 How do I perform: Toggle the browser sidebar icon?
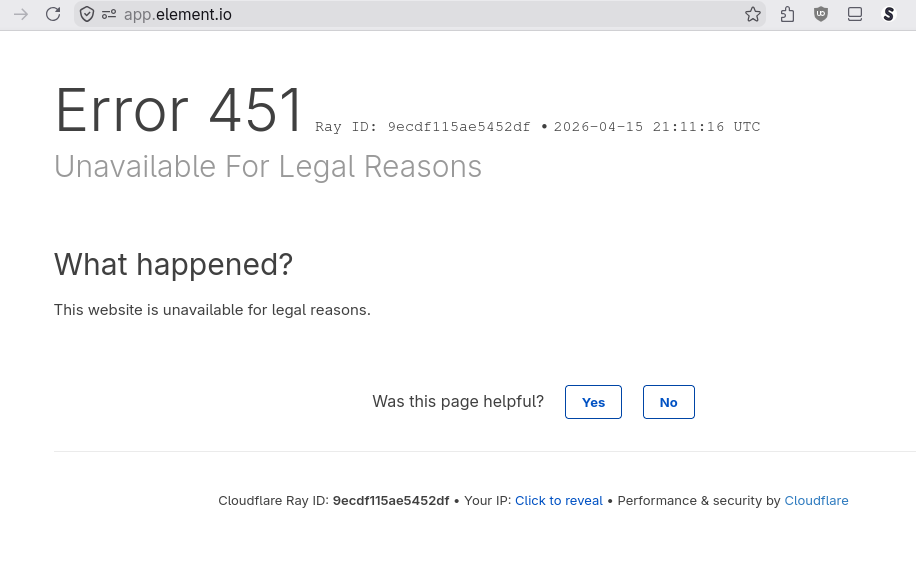tap(855, 14)
